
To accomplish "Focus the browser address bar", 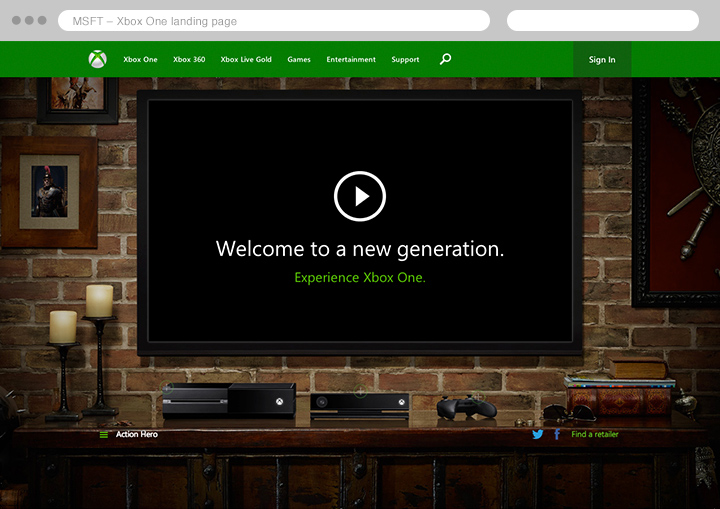I will click(274, 21).
